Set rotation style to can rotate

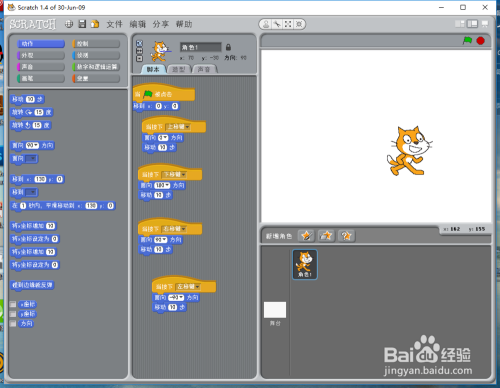[x=139, y=43]
